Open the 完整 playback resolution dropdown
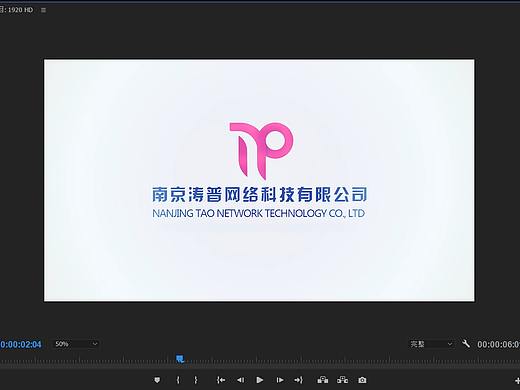 431,344
